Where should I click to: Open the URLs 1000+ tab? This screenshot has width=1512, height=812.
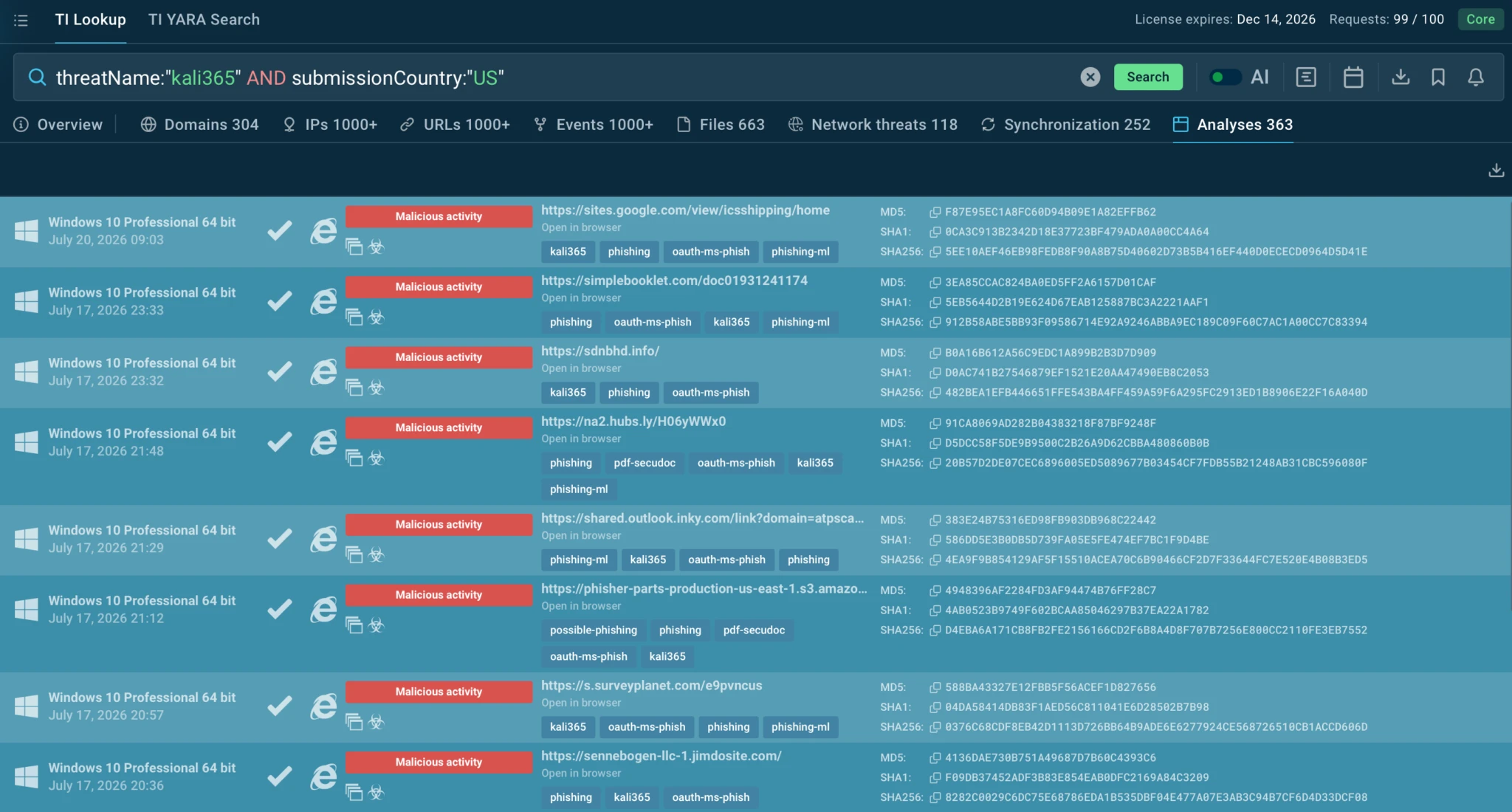[456, 124]
